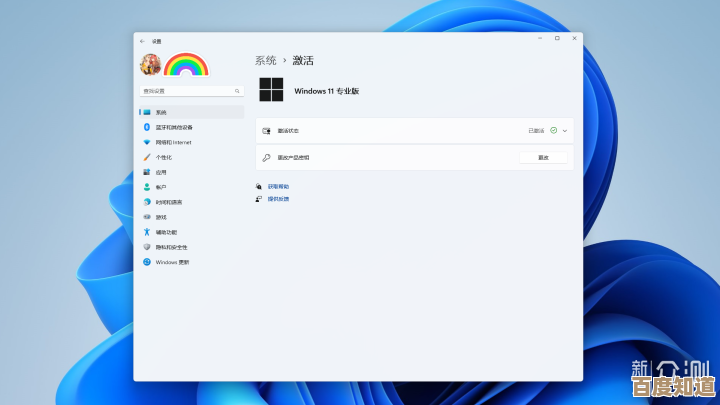The width and height of the screenshot is (720, 405).
Task: Open the Bluetooth icon for 蓝牙和其他设备
Action: click(147, 127)
